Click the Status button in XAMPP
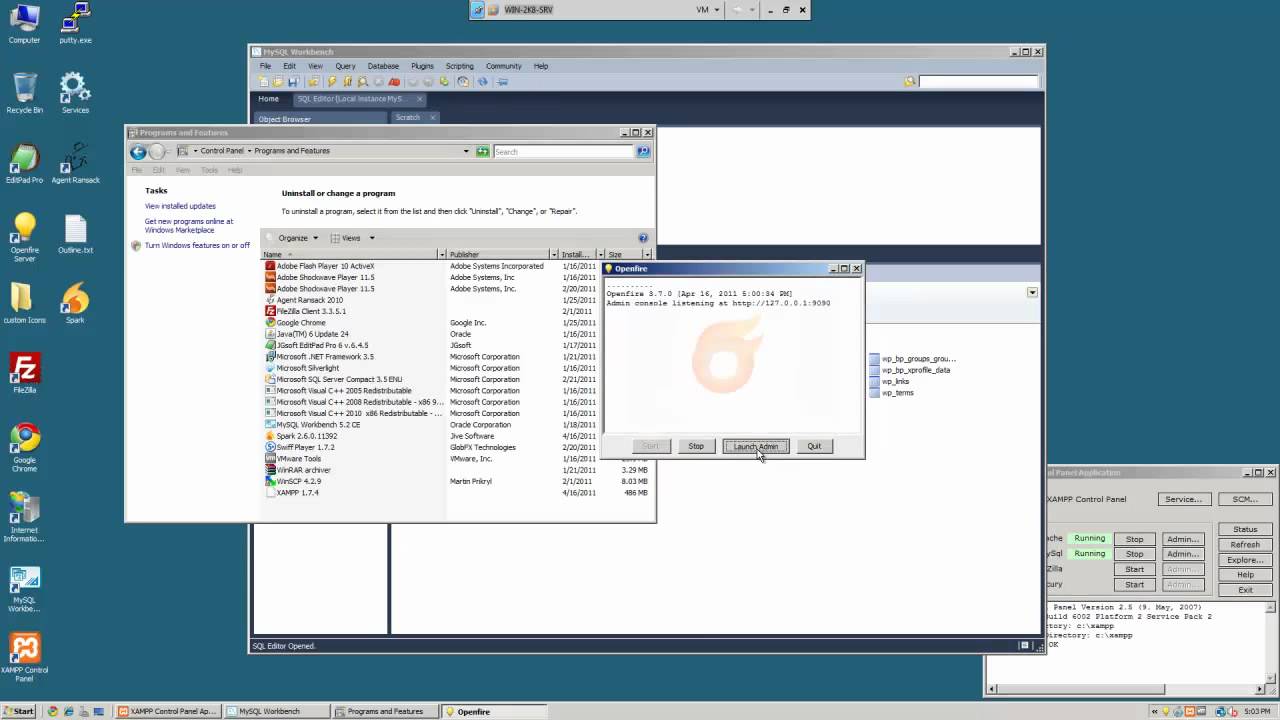1280x720 pixels. point(1245,529)
